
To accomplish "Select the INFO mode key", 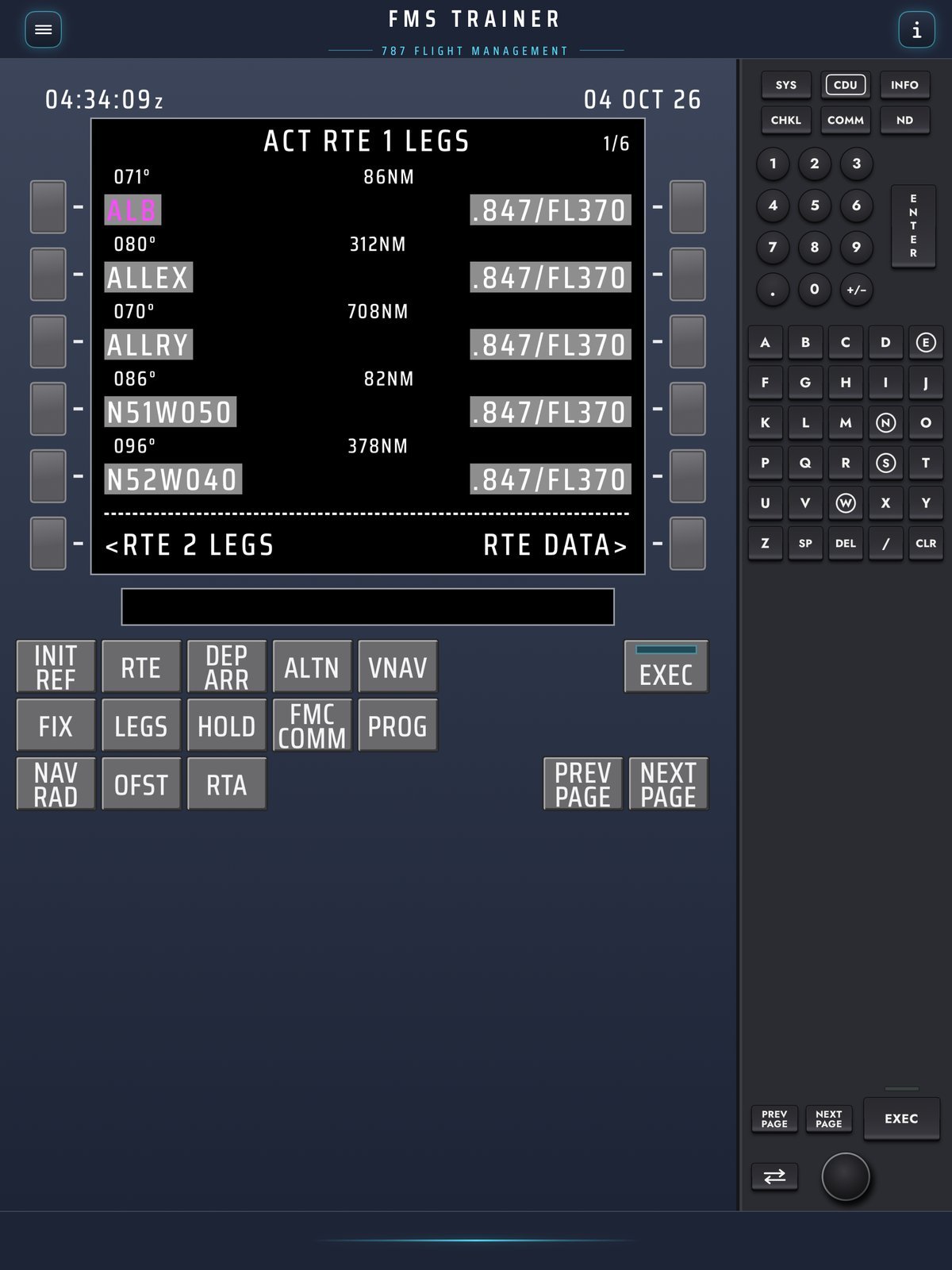I will tap(904, 85).
